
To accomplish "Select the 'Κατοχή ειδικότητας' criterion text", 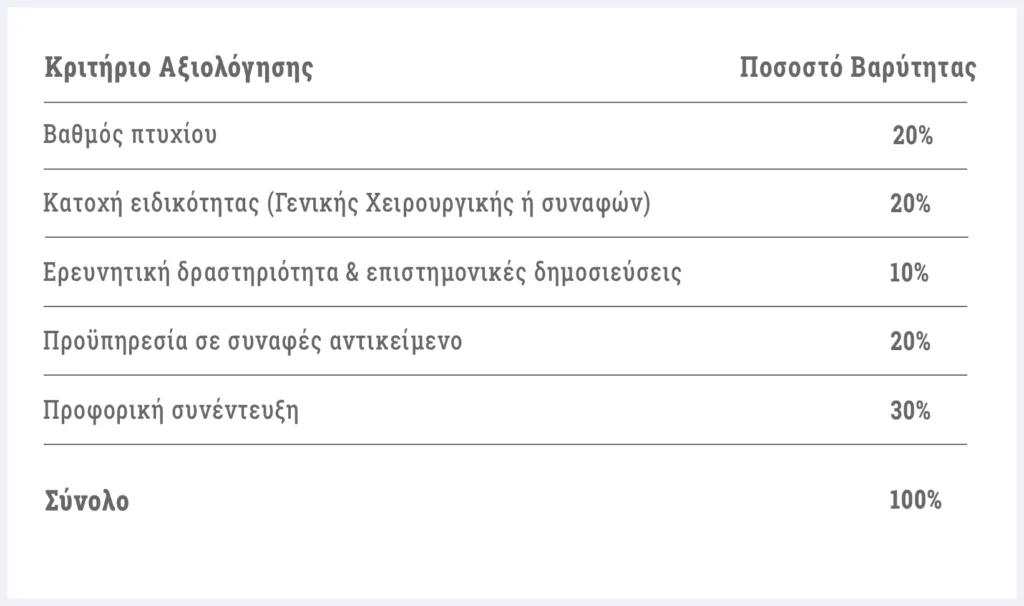I will (347, 204).
